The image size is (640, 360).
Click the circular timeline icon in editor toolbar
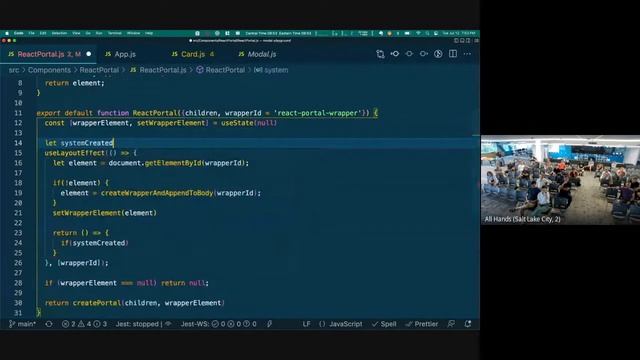coord(438,54)
